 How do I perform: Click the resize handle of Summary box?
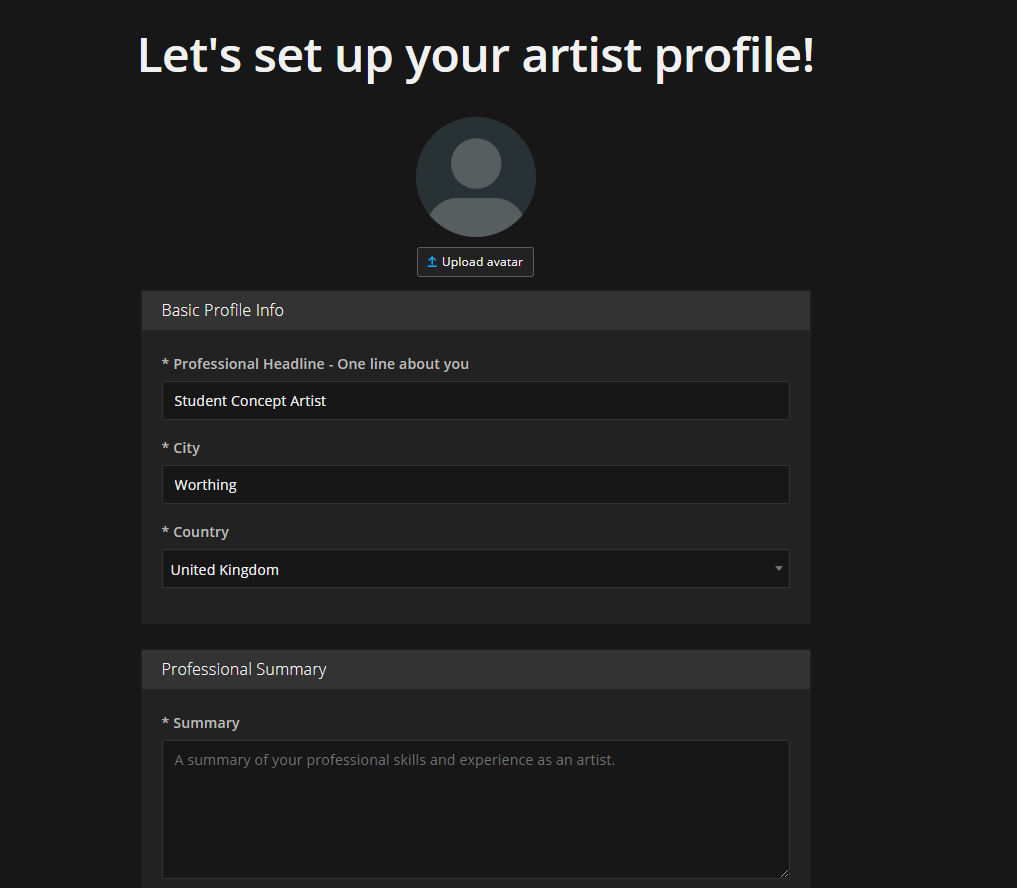coord(784,873)
